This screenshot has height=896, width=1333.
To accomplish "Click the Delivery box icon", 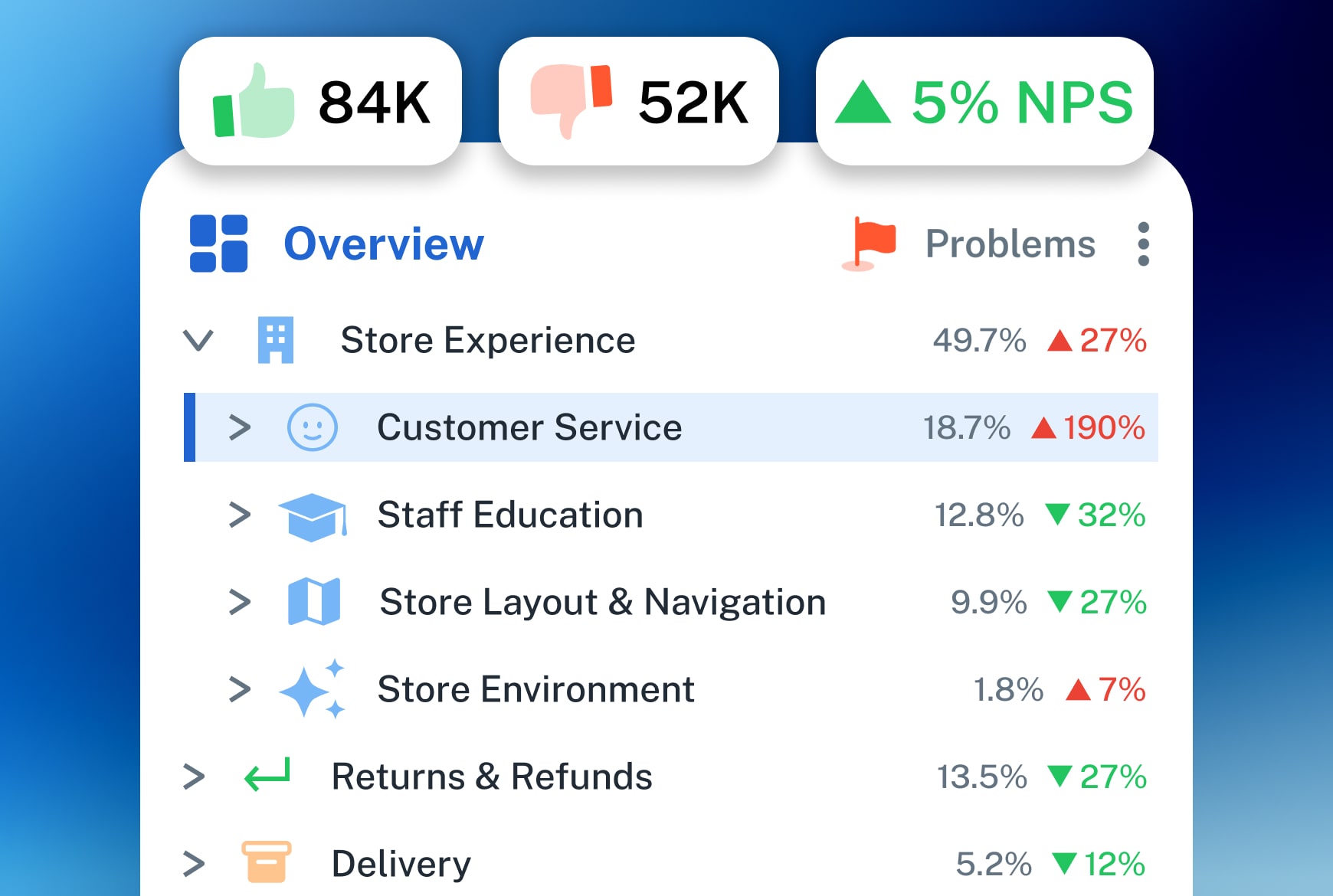I will 265,862.
